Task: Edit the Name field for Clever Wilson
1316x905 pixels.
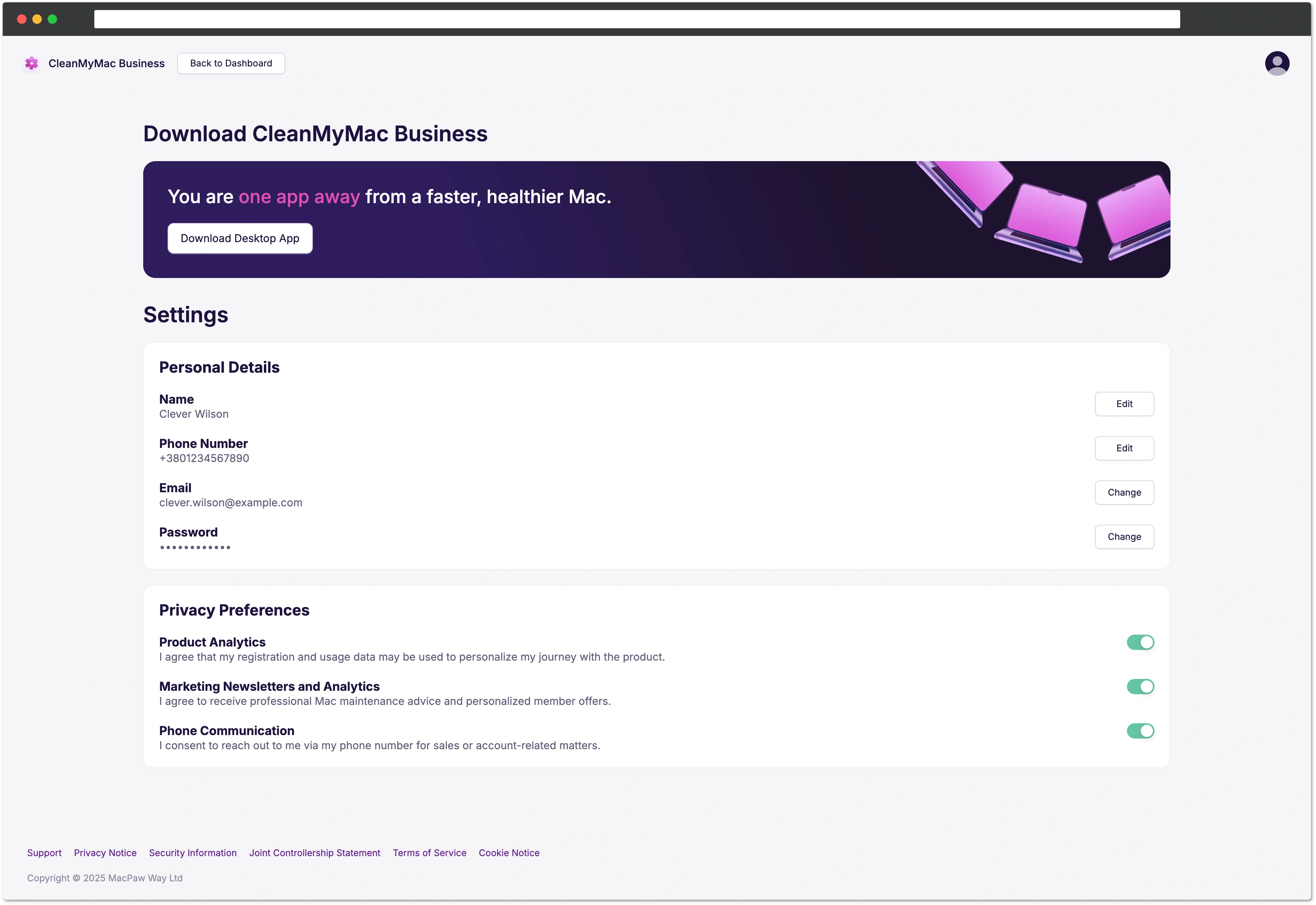Action: click(1124, 404)
